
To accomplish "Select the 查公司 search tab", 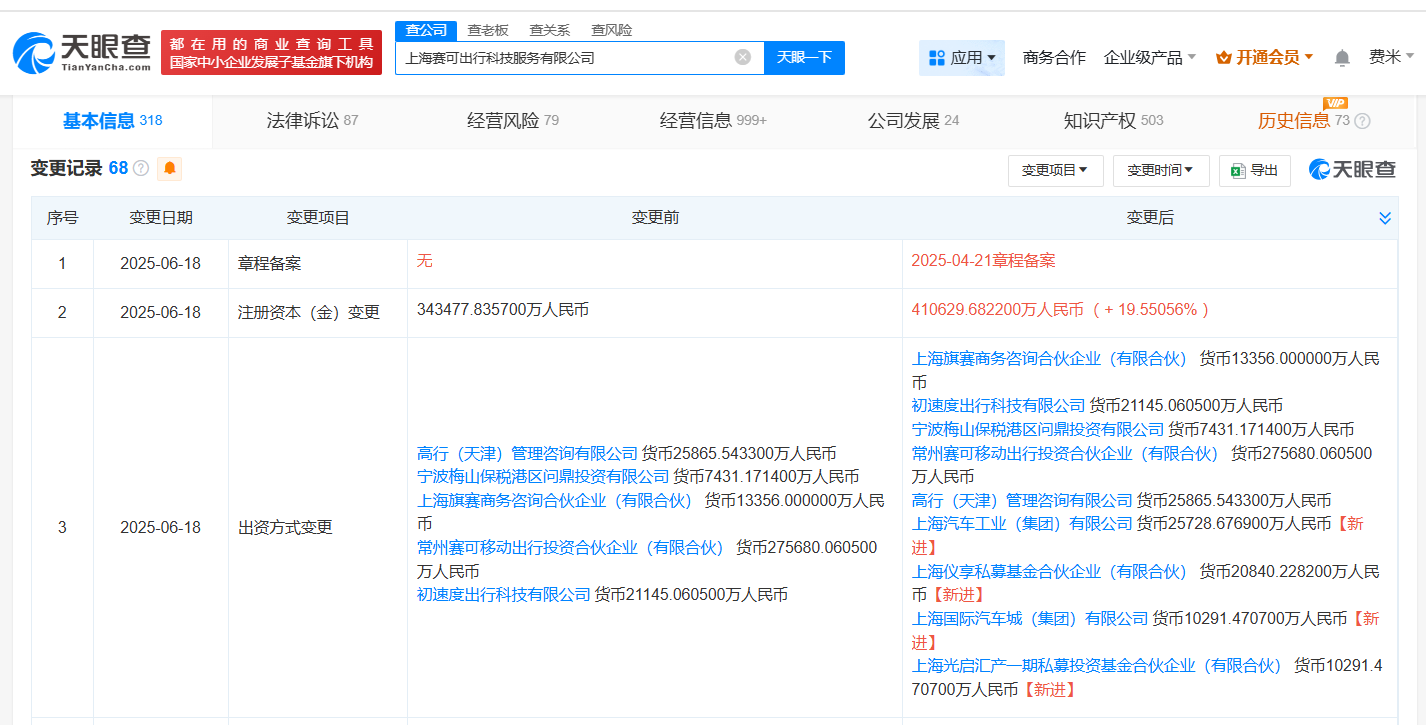I will [426, 30].
